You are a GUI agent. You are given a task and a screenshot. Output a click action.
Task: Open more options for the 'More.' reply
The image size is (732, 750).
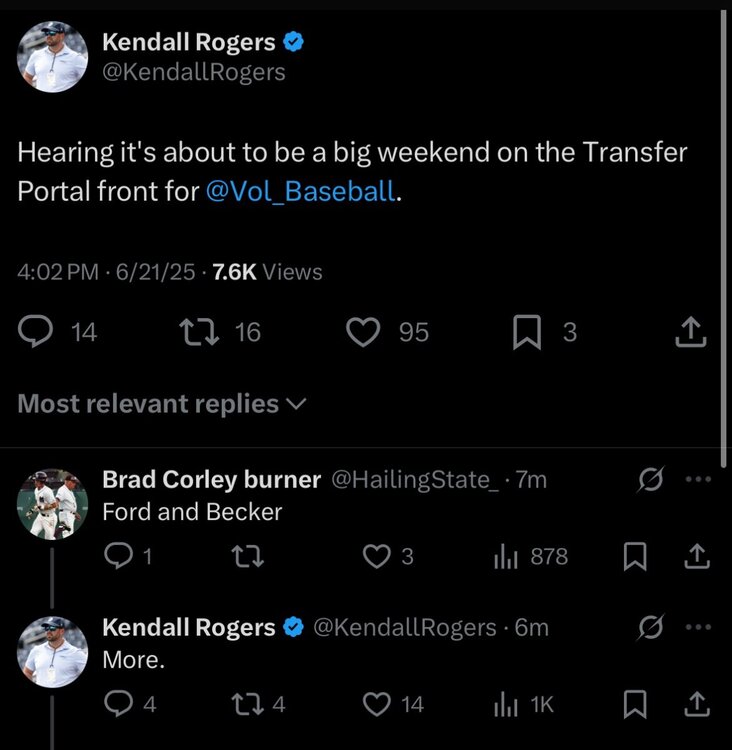tap(697, 627)
